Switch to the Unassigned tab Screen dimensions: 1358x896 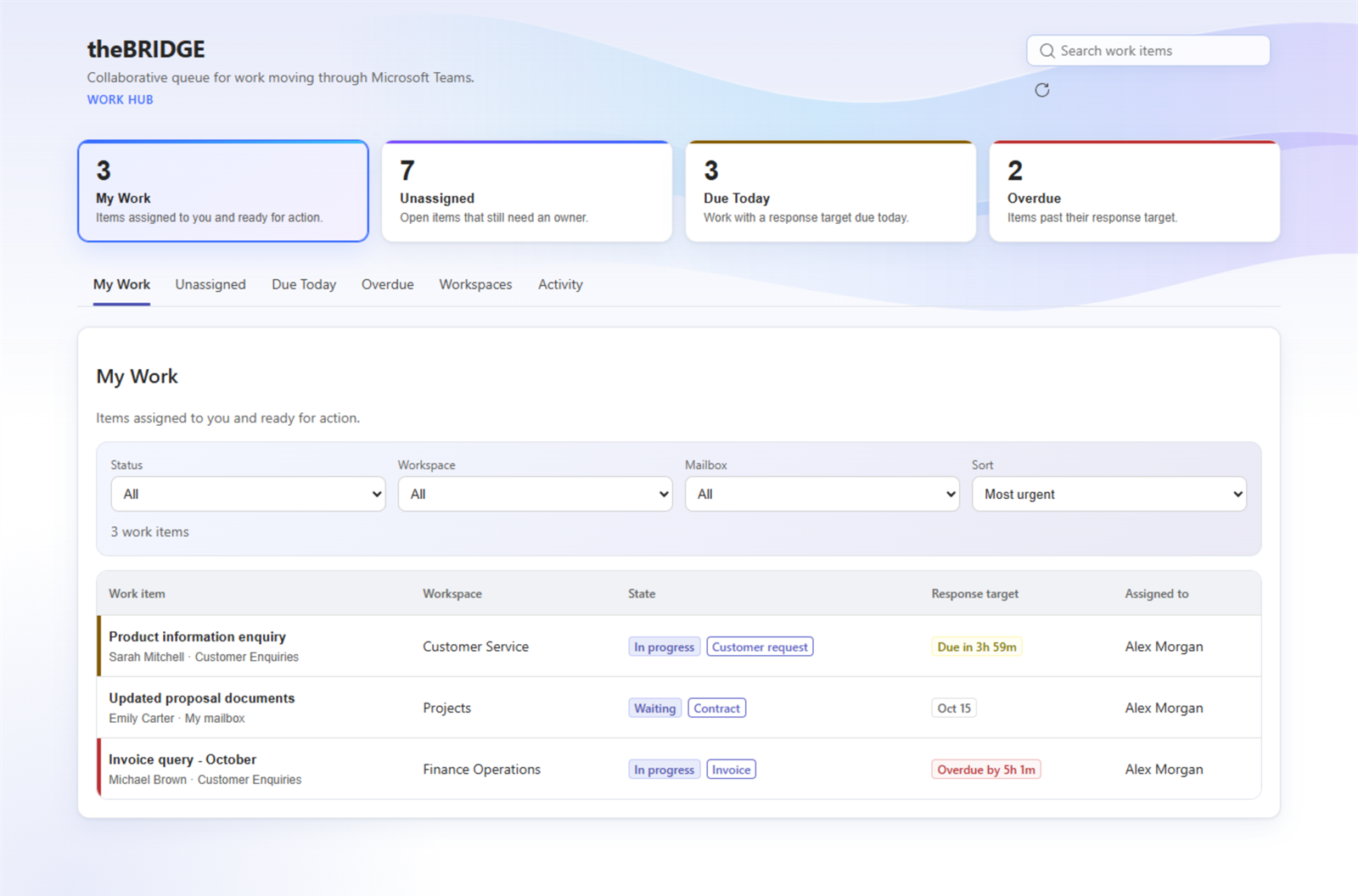pyautogui.click(x=210, y=284)
